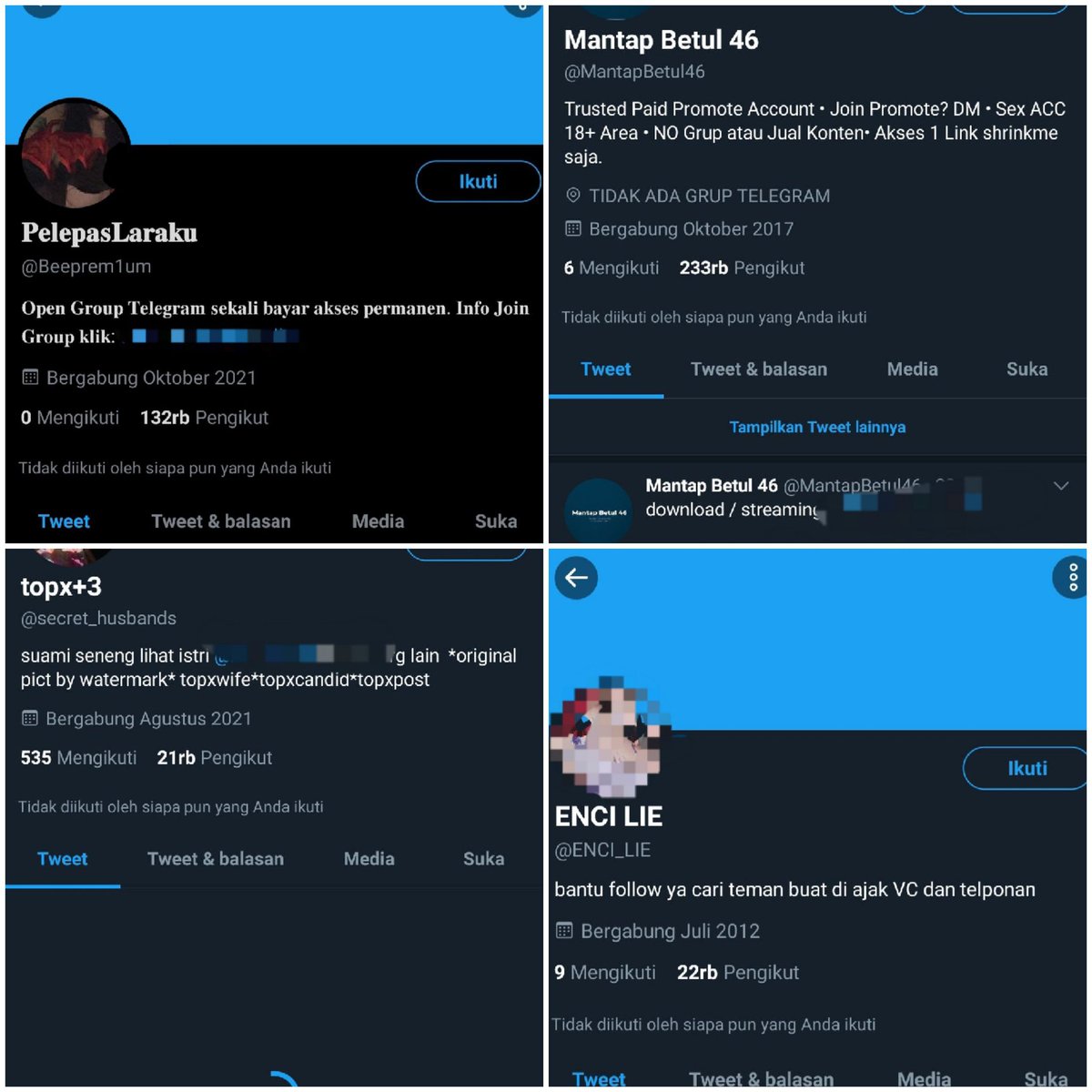Click calendar icon beside Bergabung Agustus 2021
This screenshot has height=1092, width=1092.
[x=29, y=719]
